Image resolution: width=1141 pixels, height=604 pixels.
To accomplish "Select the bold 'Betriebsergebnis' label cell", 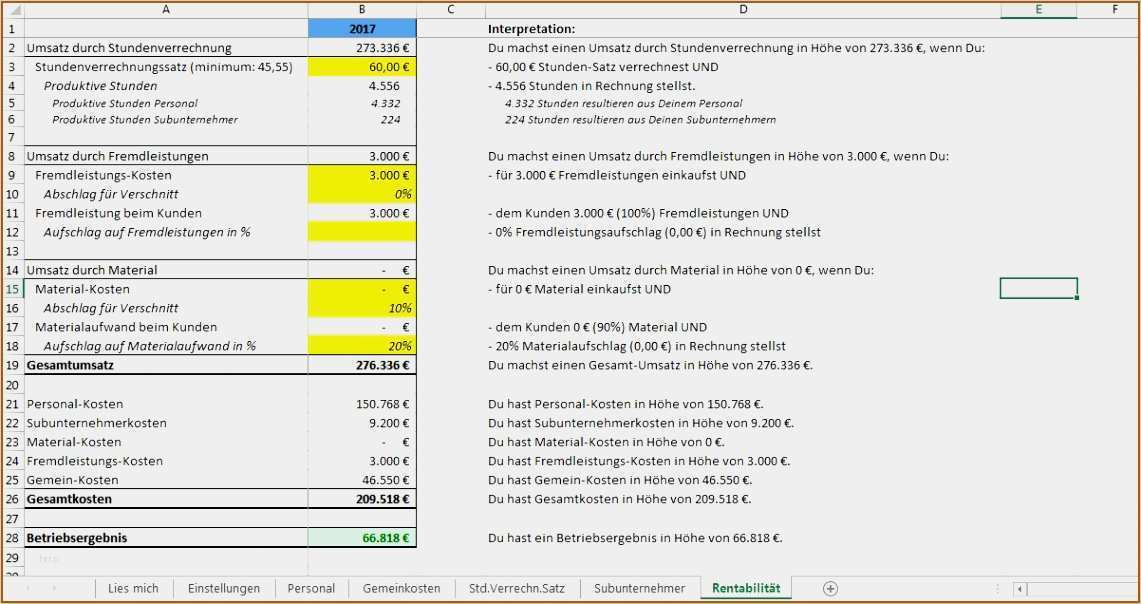I will point(166,539).
